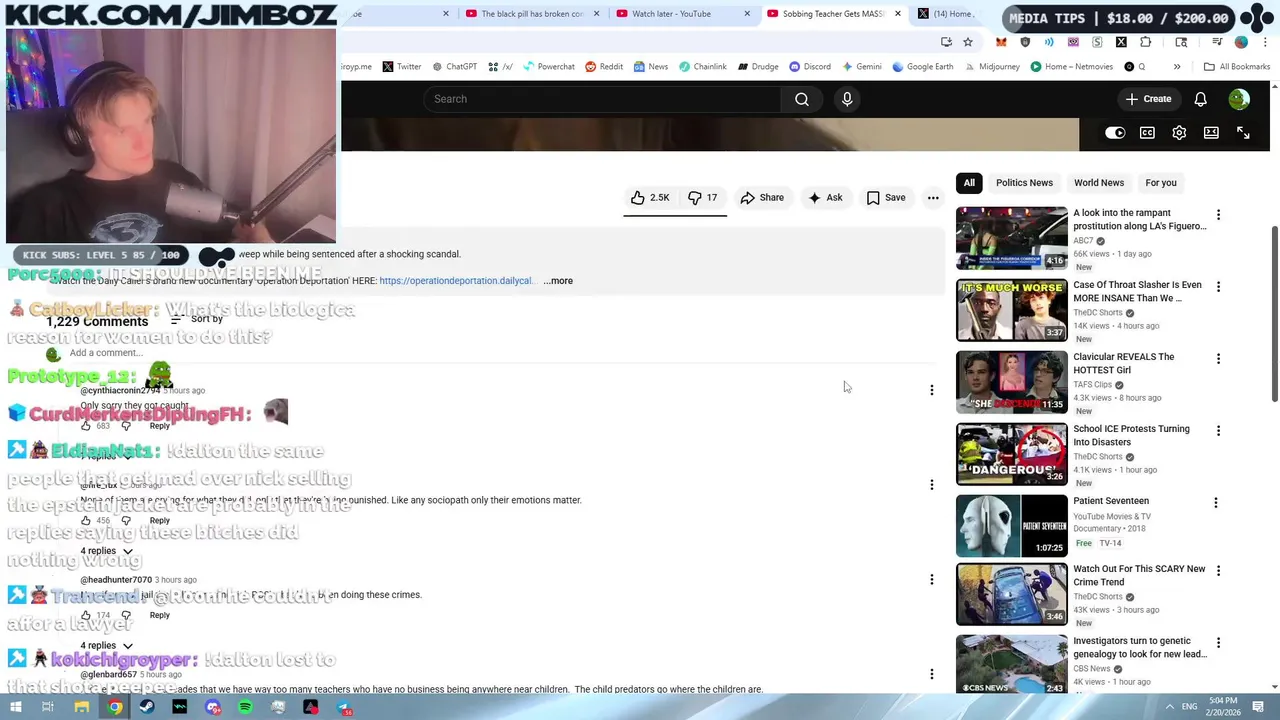Focus the YouTube Search field

pyautogui.click(x=602, y=99)
